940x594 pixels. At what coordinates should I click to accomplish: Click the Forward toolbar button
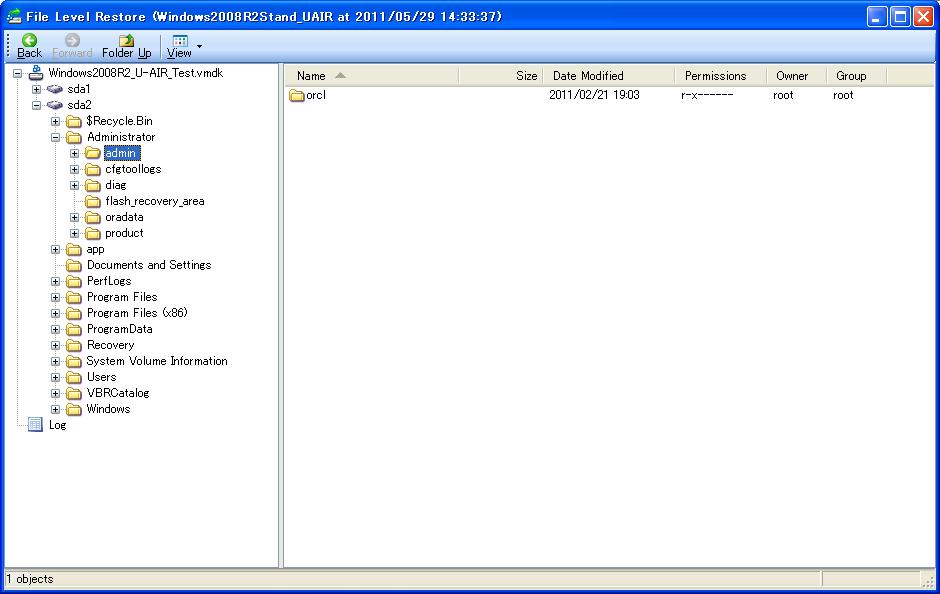click(72, 46)
